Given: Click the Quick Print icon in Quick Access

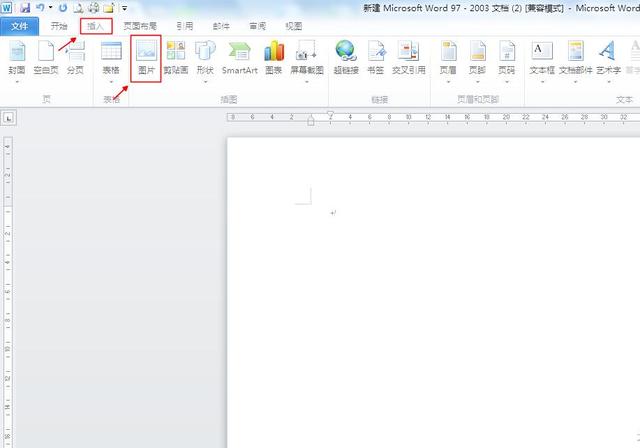Looking at the screenshot, I should (x=93, y=7).
